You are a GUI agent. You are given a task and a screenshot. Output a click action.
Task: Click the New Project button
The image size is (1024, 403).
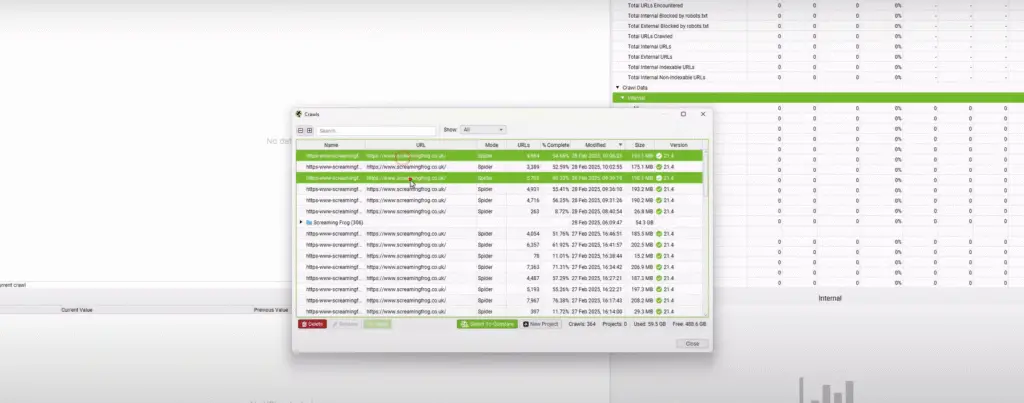click(541, 324)
